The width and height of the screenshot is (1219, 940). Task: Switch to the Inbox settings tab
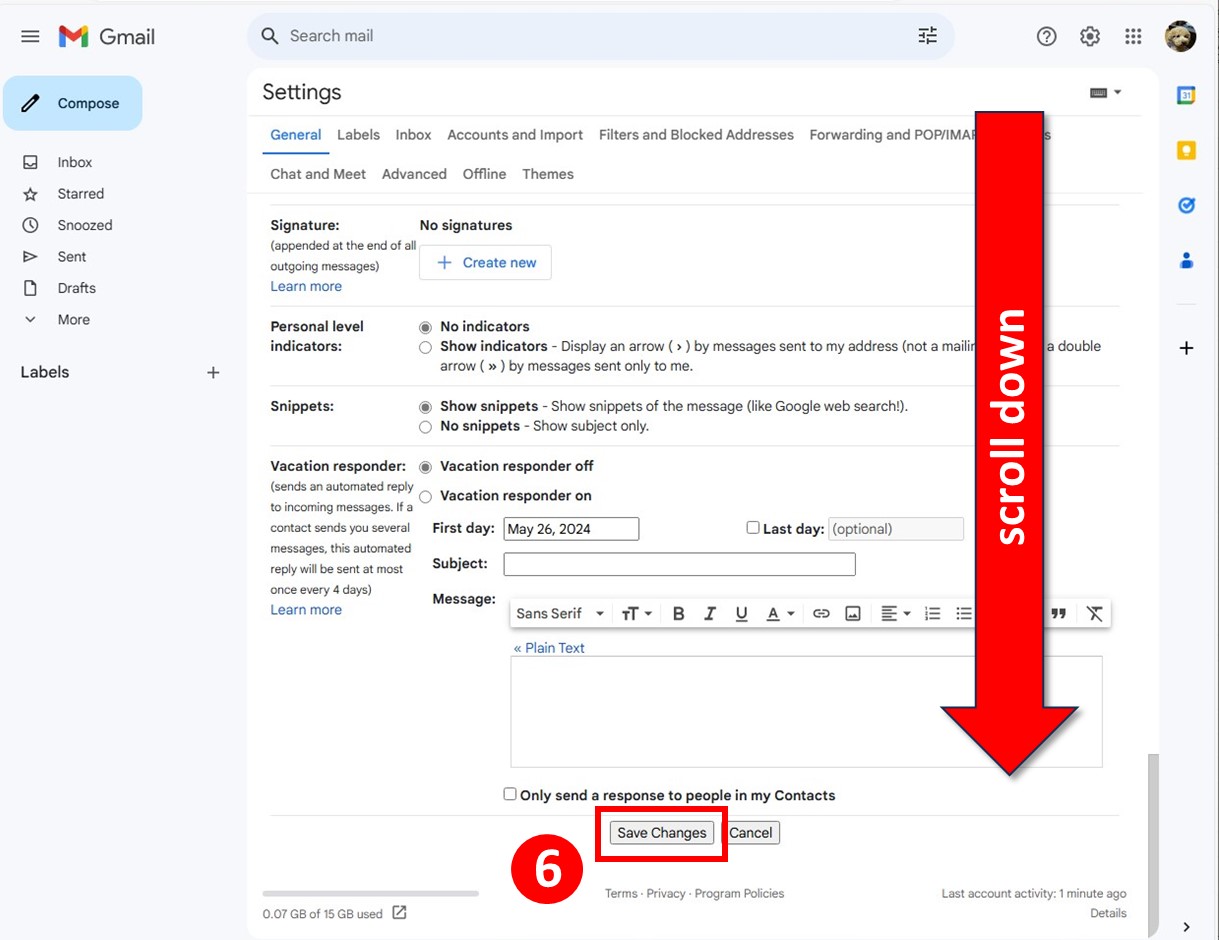413,135
